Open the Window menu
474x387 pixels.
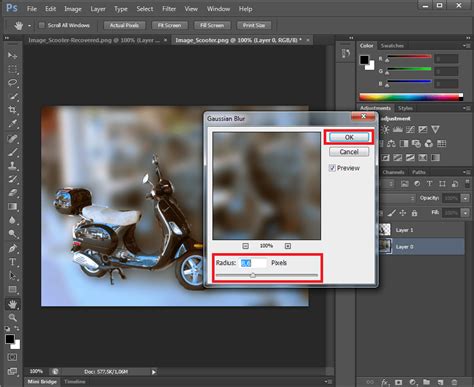click(x=218, y=9)
